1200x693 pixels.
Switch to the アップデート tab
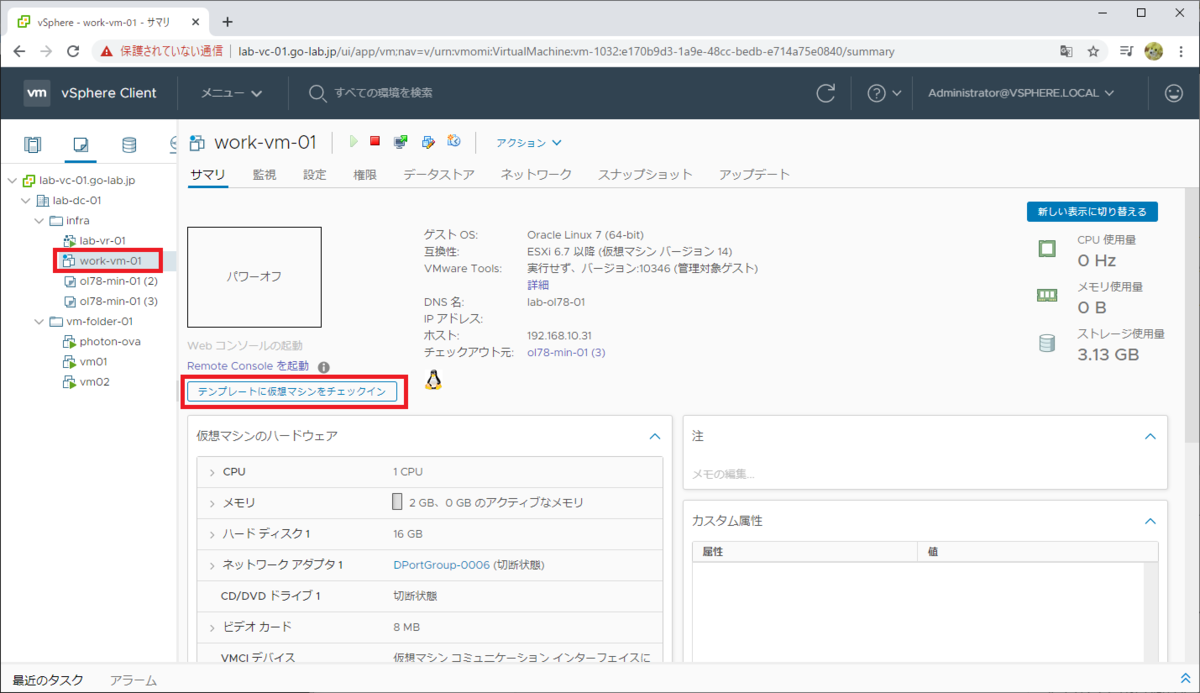point(754,174)
